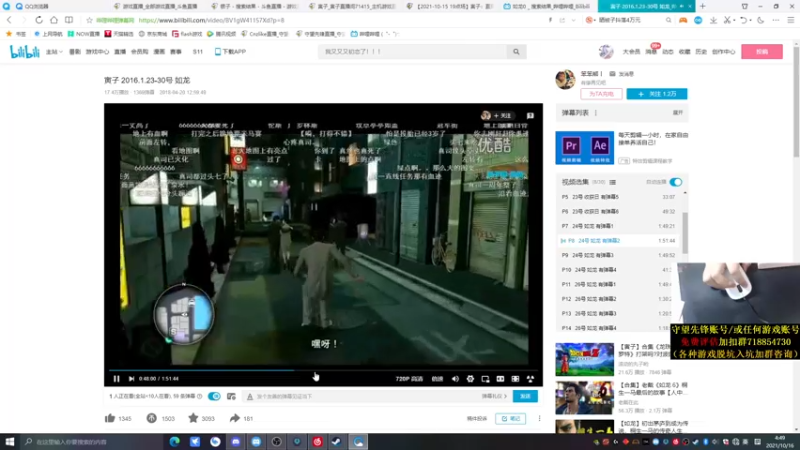Screen dimensions: 800x450
Task: Toggle the danmaku display switch
Action: click(x=214, y=396)
